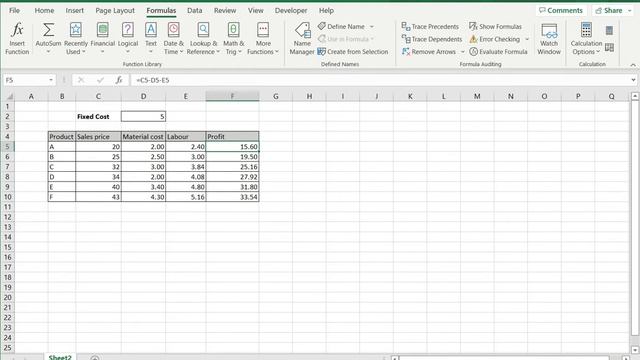
Task: Open the Share dropdown
Action: point(630,11)
